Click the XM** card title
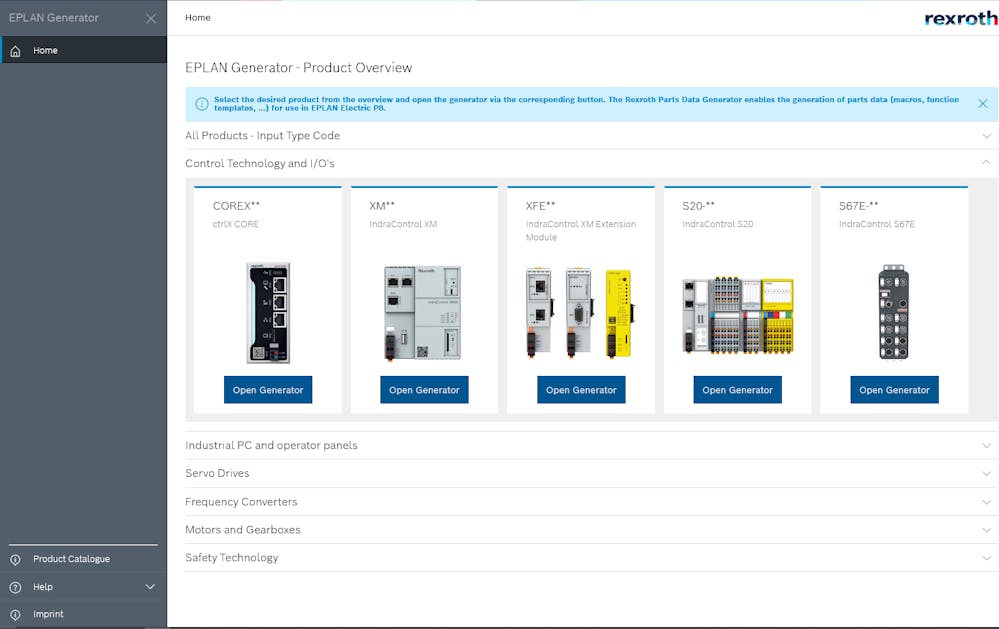 click(382, 206)
